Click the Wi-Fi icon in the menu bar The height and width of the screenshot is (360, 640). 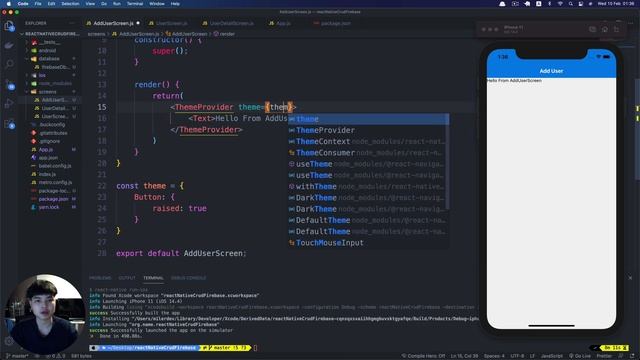(560, 4)
